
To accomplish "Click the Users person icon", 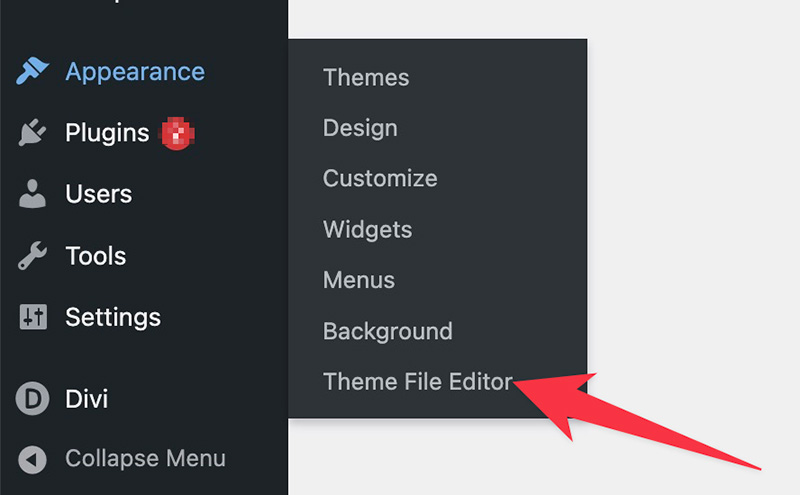I will (x=32, y=194).
